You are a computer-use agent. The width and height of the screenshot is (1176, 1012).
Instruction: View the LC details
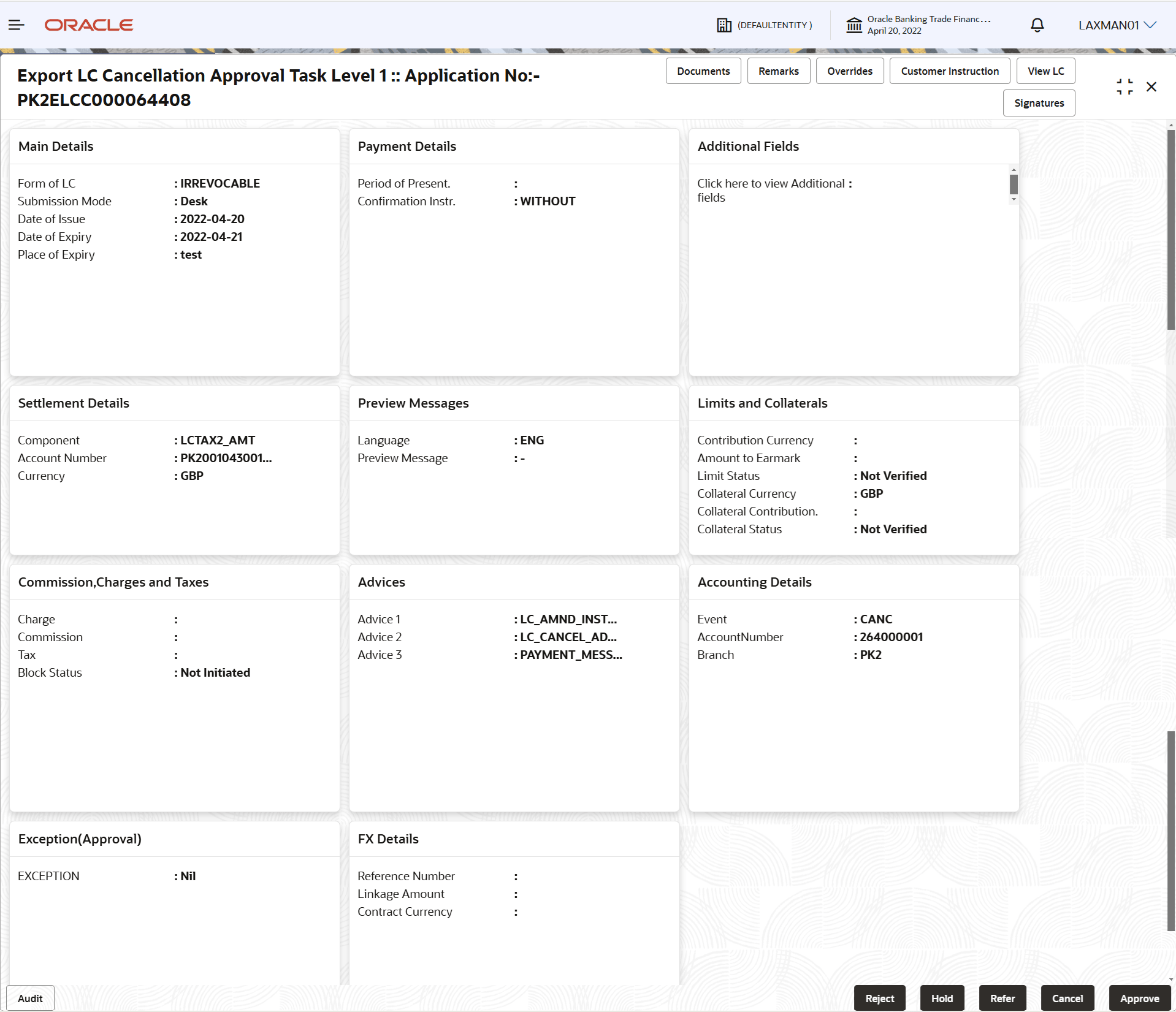pos(1045,70)
